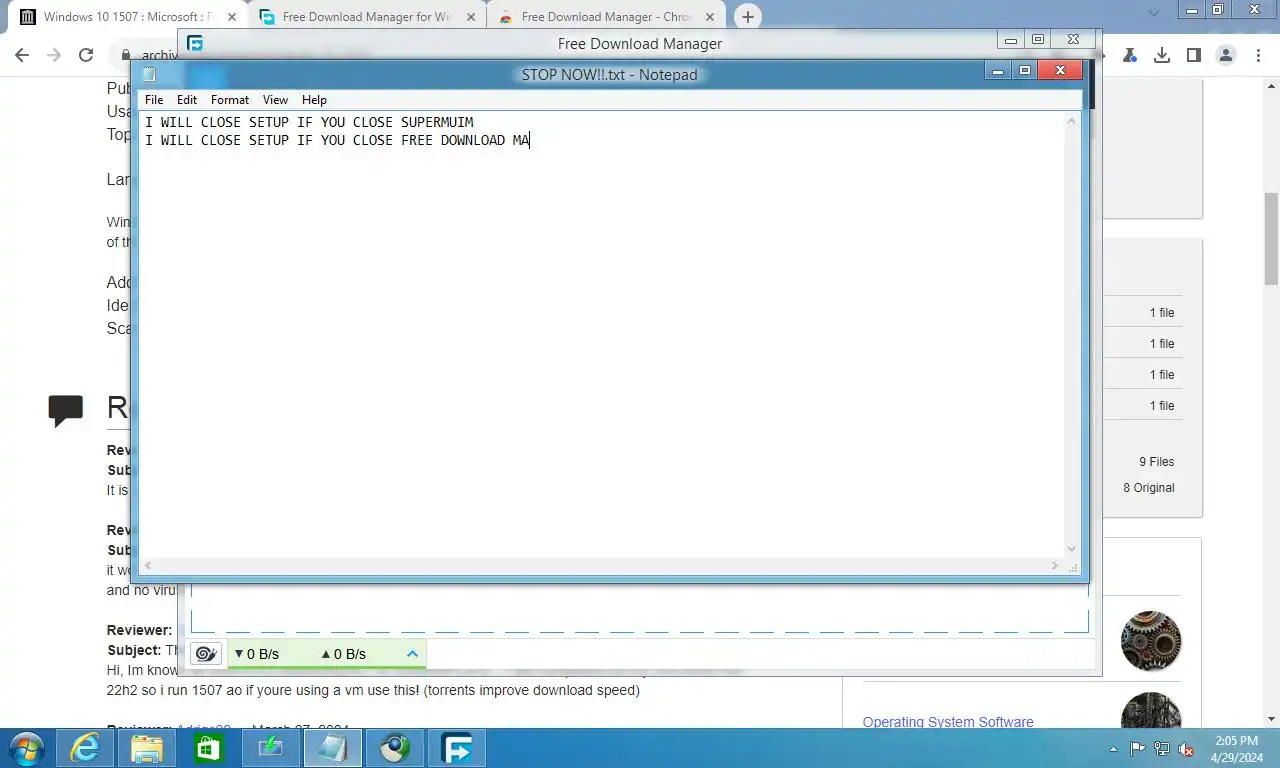This screenshot has width=1280, height=768.
Task: Open Notepad's Help menu
Action: 314,100
